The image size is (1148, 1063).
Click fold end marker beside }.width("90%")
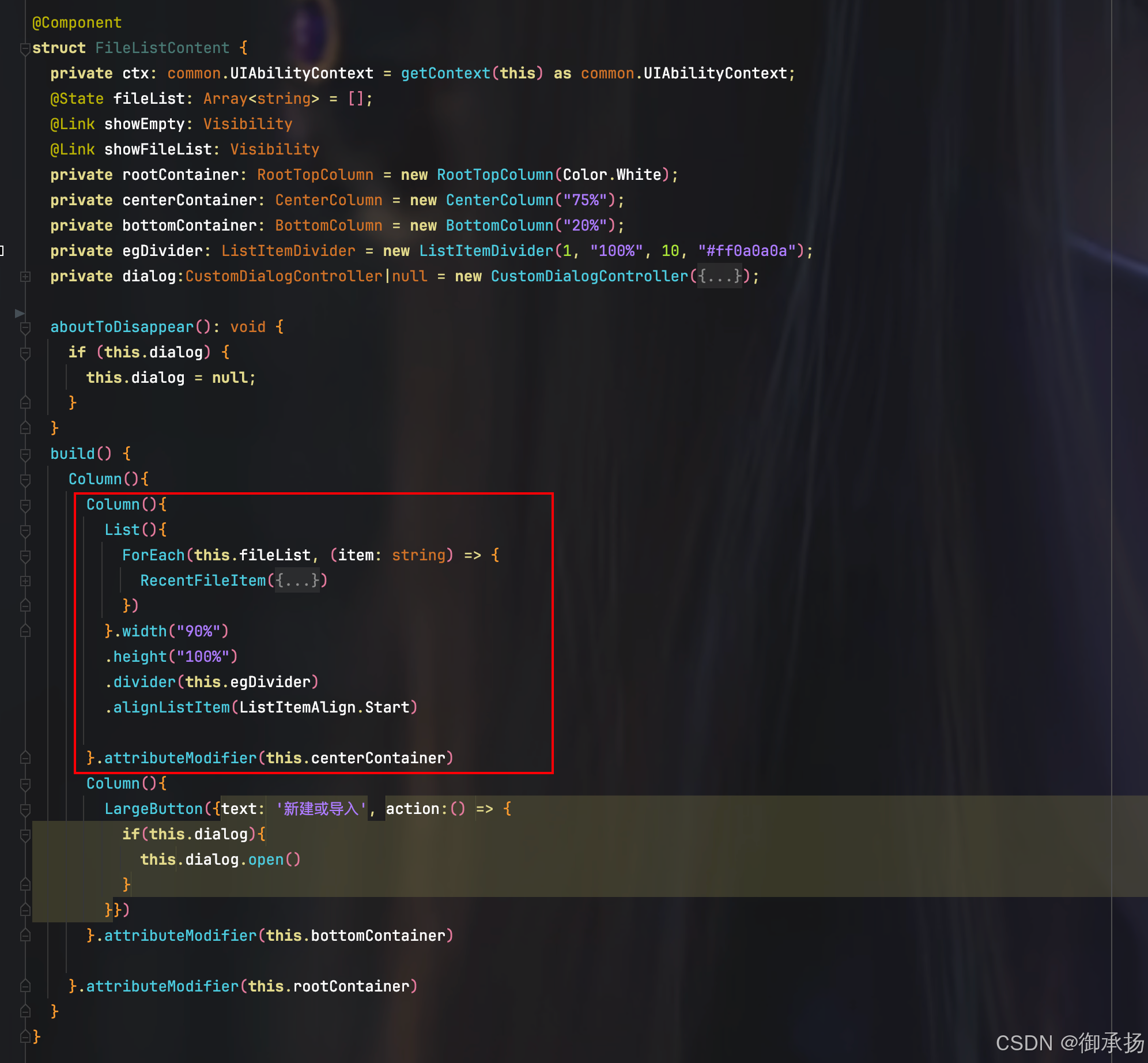coord(25,631)
